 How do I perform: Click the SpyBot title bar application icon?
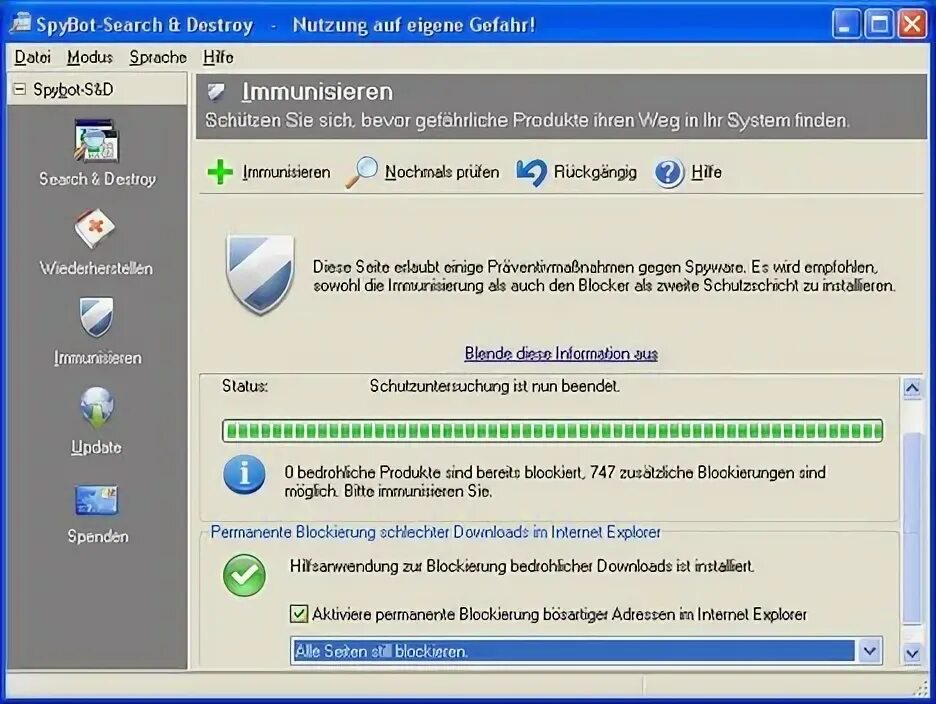click(x=20, y=24)
